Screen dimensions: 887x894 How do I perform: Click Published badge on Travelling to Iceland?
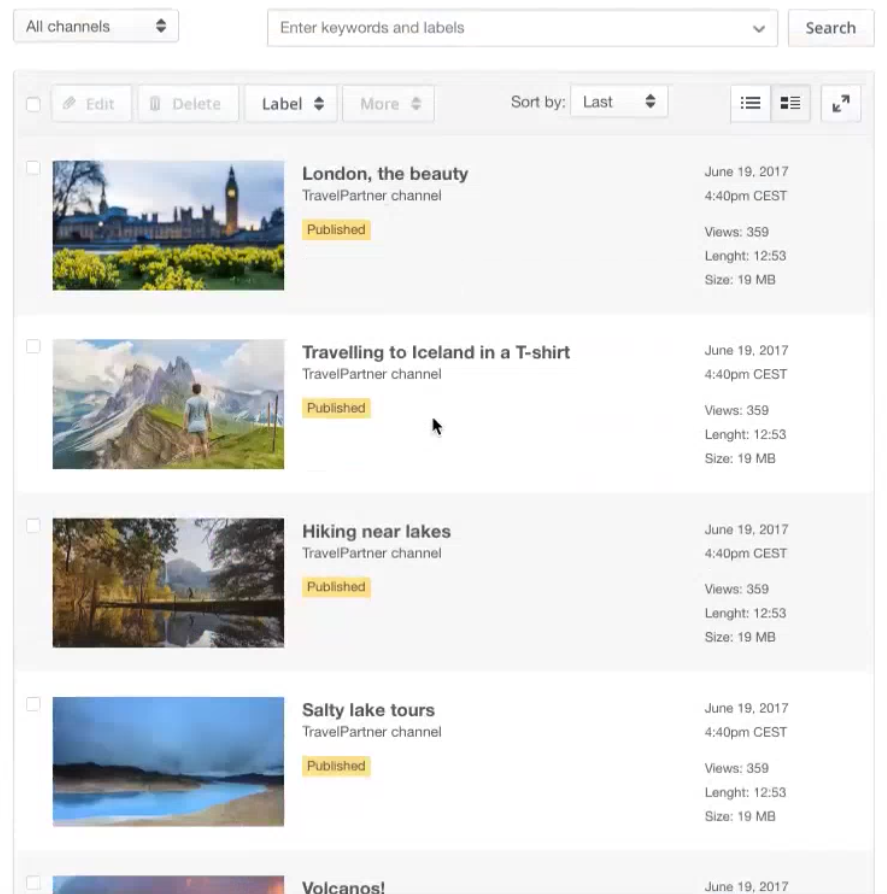click(x=336, y=408)
